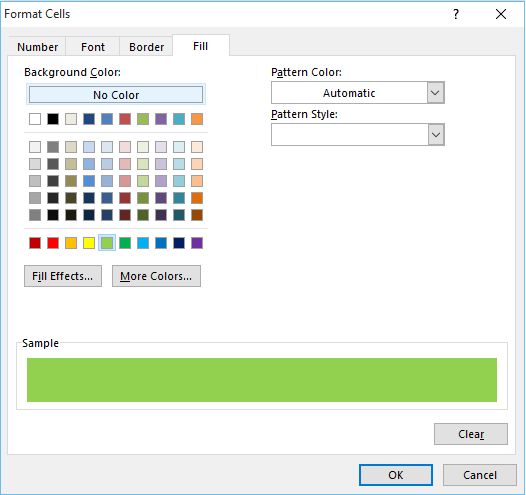
Task: Pick the lightest peach tint swatch
Action: (x=197, y=147)
